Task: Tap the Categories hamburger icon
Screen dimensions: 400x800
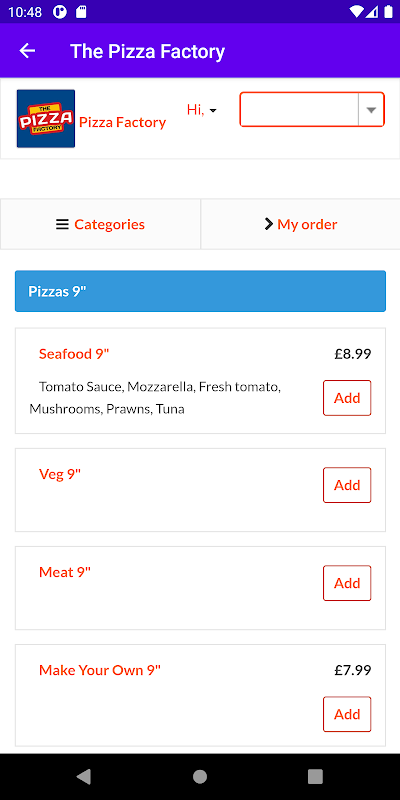Action: pyautogui.click(x=62, y=224)
